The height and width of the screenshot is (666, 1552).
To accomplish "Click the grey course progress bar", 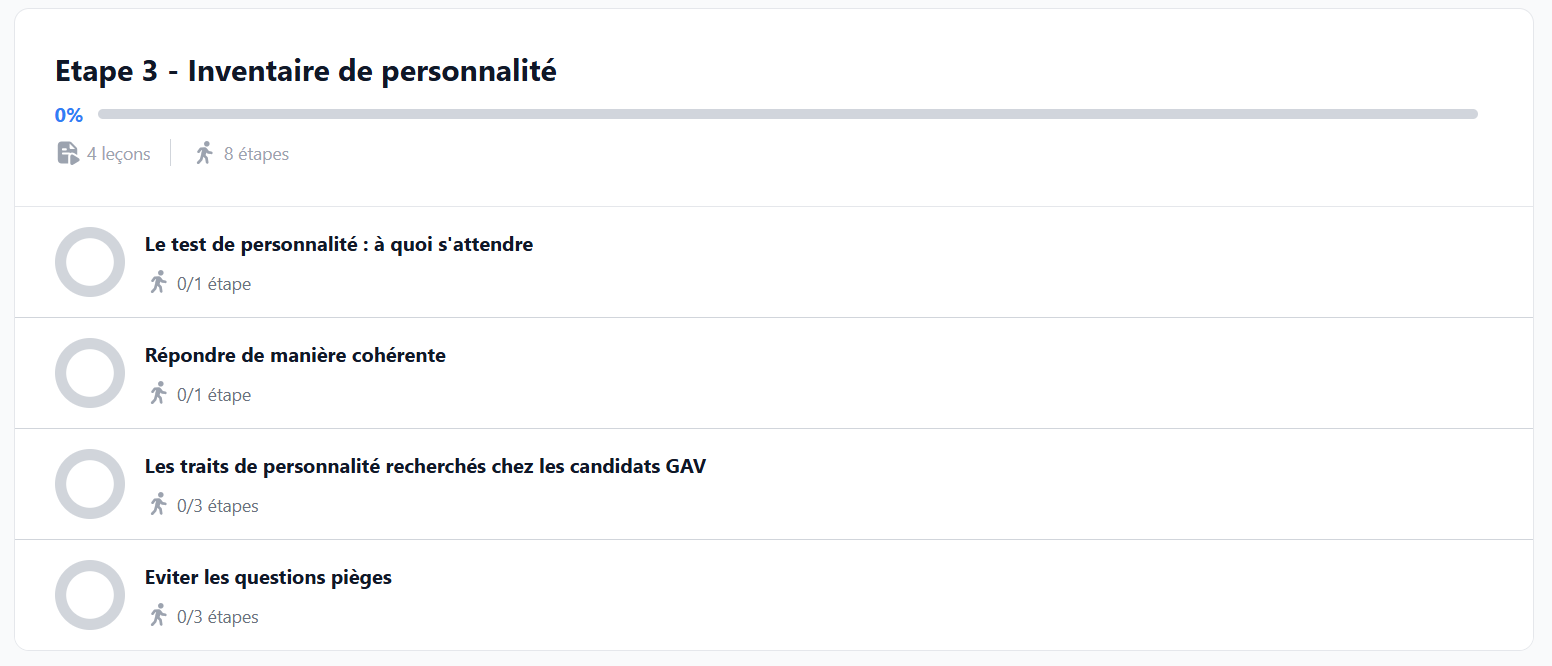I will pyautogui.click(x=788, y=114).
